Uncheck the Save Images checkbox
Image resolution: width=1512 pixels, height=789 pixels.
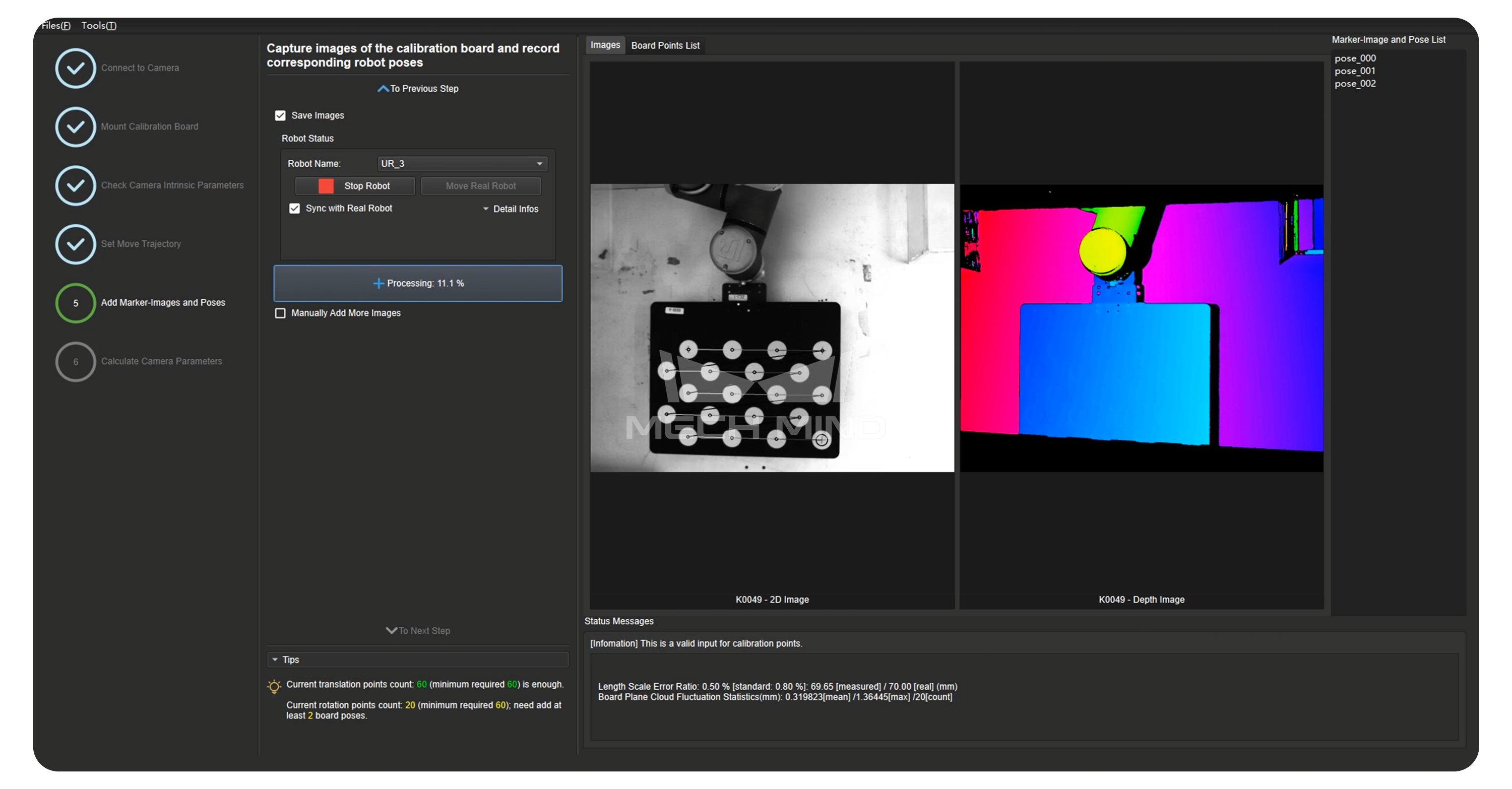point(281,115)
